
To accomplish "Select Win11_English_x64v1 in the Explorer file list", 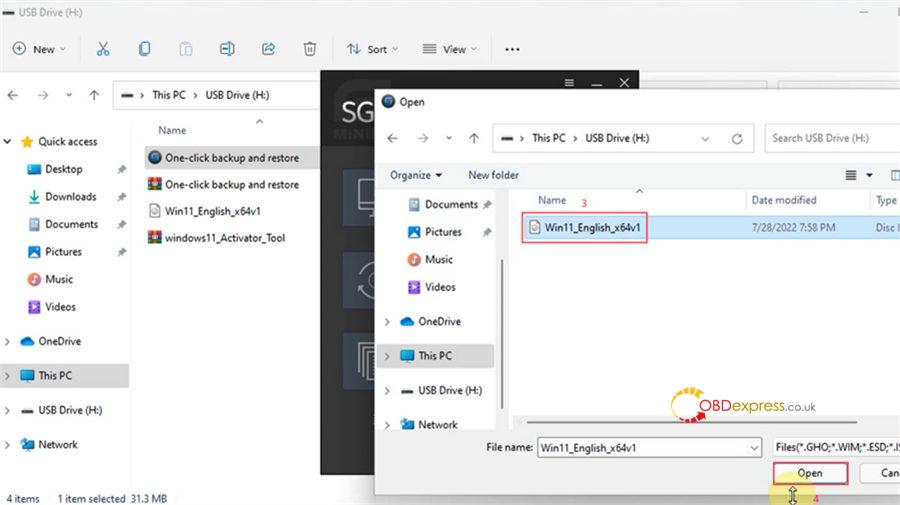I will pyautogui.click(x=212, y=211).
